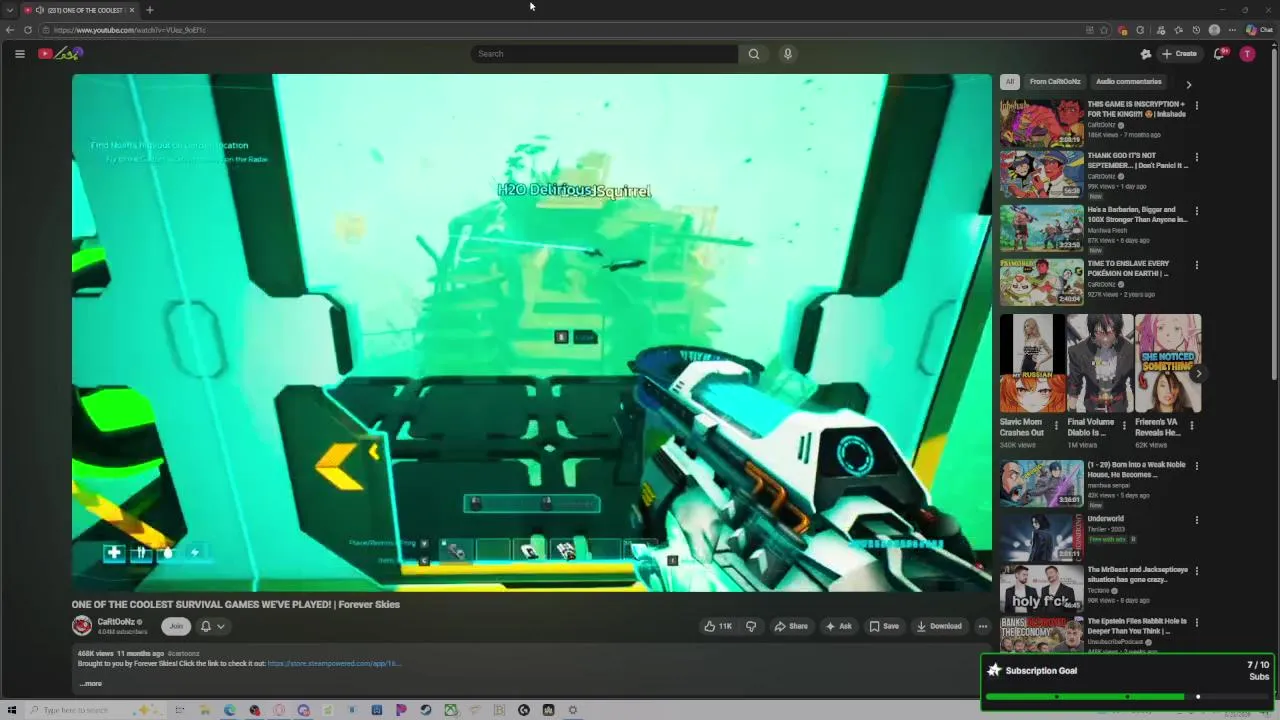Share the video
This screenshot has width=1280, height=720.
(x=791, y=626)
